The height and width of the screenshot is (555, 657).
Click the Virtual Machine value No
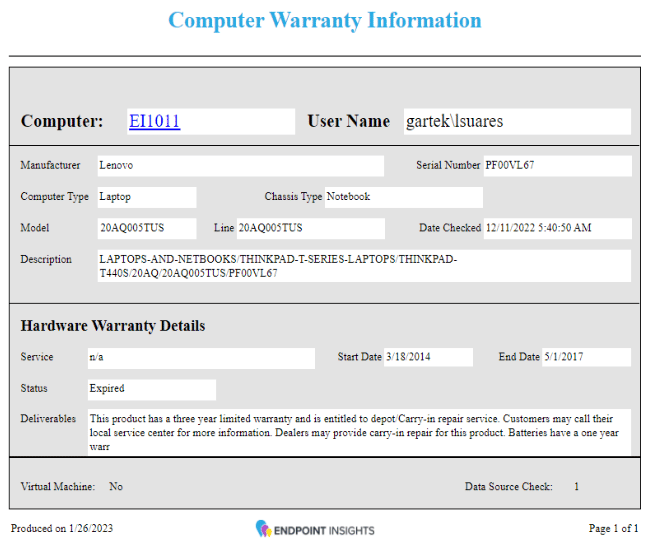(x=116, y=487)
